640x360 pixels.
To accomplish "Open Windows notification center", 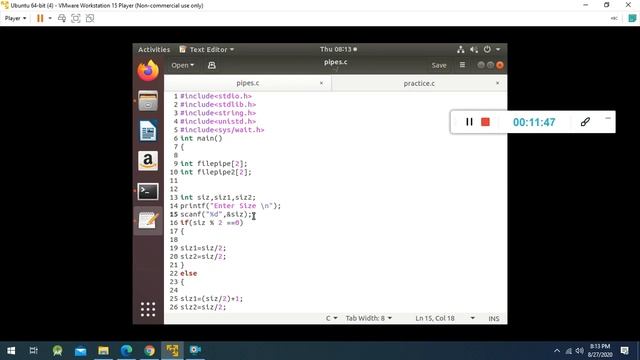I will coord(624,350).
